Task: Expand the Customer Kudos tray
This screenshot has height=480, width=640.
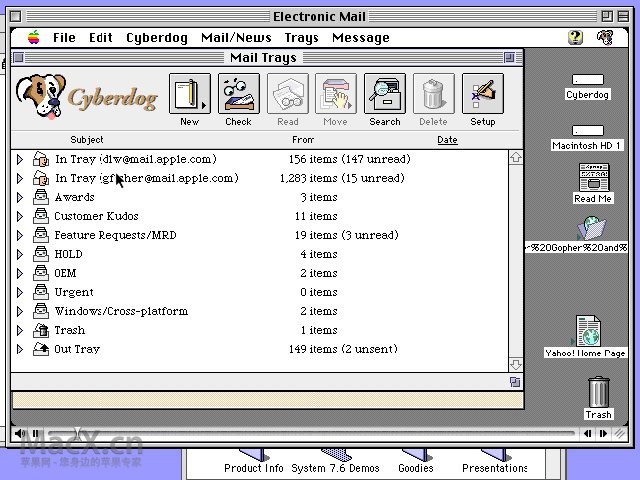Action: pos(19,216)
